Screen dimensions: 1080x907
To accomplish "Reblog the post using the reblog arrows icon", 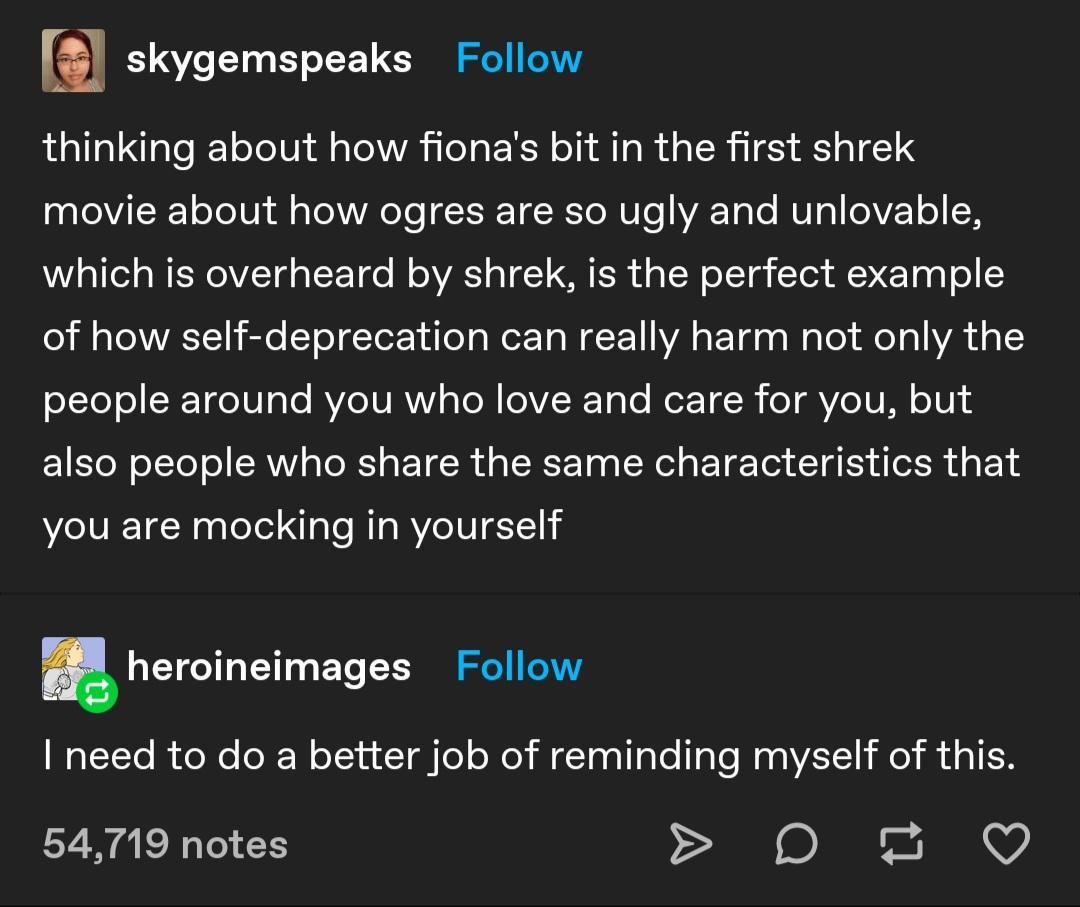I will click(x=901, y=845).
